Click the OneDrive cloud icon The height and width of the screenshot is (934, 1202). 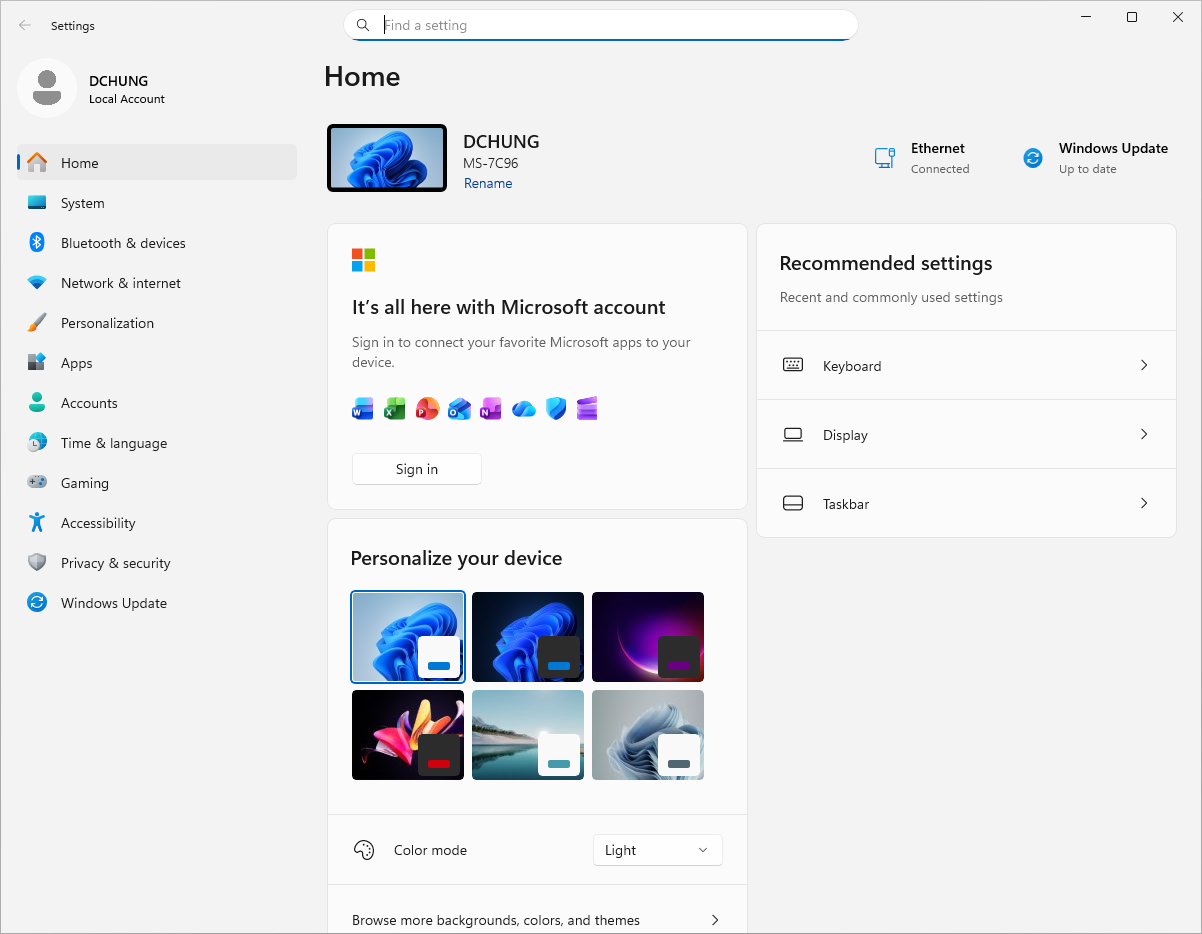(524, 408)
